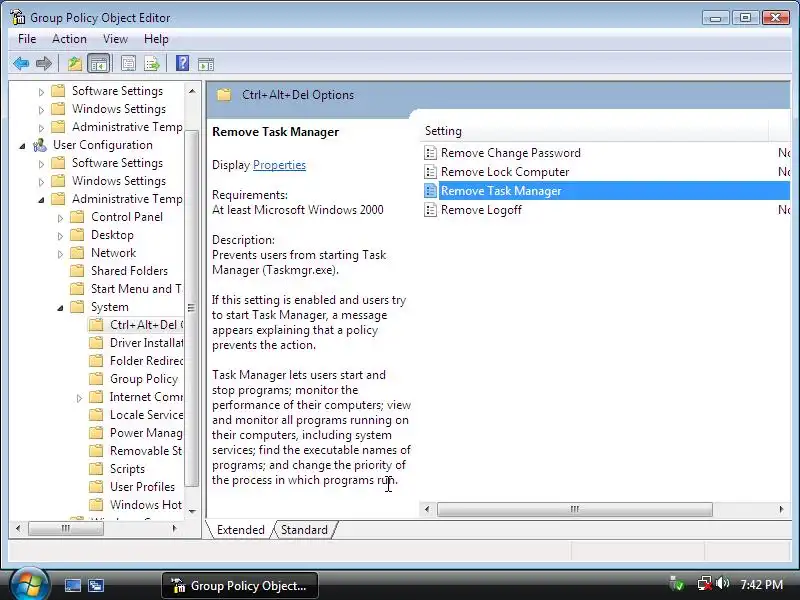Image resolution: width=800 pixels, height=600 pixels.
Task: Select the Removable Storage folder
Action: click(146, 451)
